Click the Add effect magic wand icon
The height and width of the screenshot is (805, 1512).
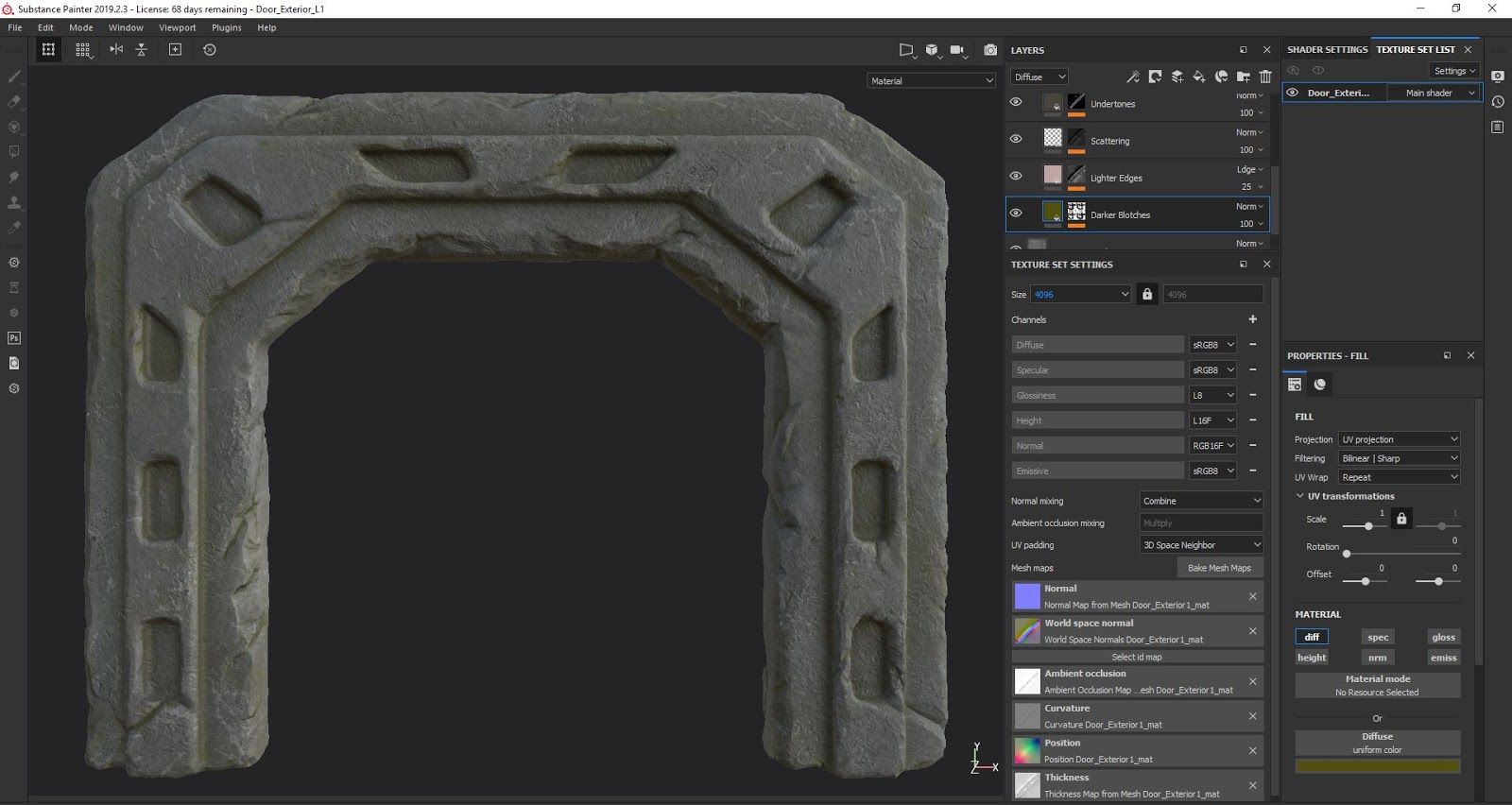1132,77
